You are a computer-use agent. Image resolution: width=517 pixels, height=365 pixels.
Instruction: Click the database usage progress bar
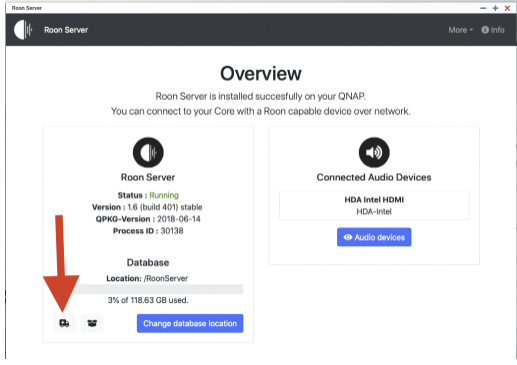[148, 289]
